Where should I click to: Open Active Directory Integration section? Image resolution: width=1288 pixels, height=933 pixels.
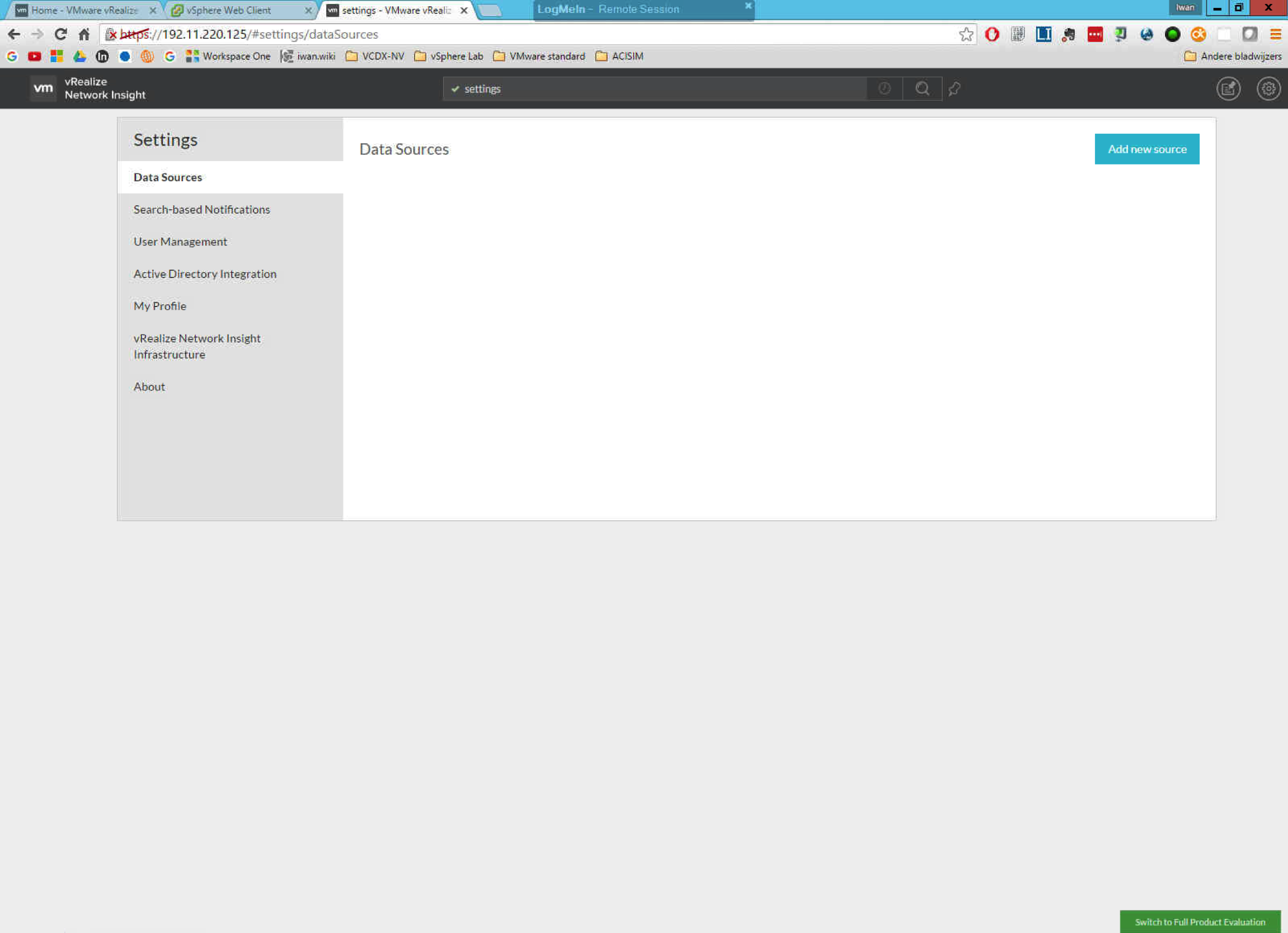(x=204, y=274)
